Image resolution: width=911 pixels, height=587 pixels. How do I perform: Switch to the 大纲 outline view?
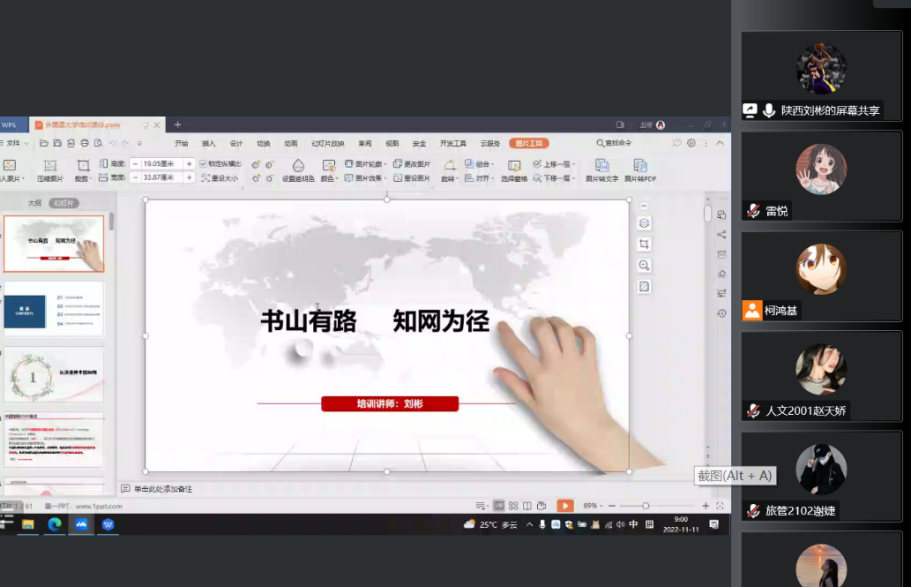coord(34,203)
